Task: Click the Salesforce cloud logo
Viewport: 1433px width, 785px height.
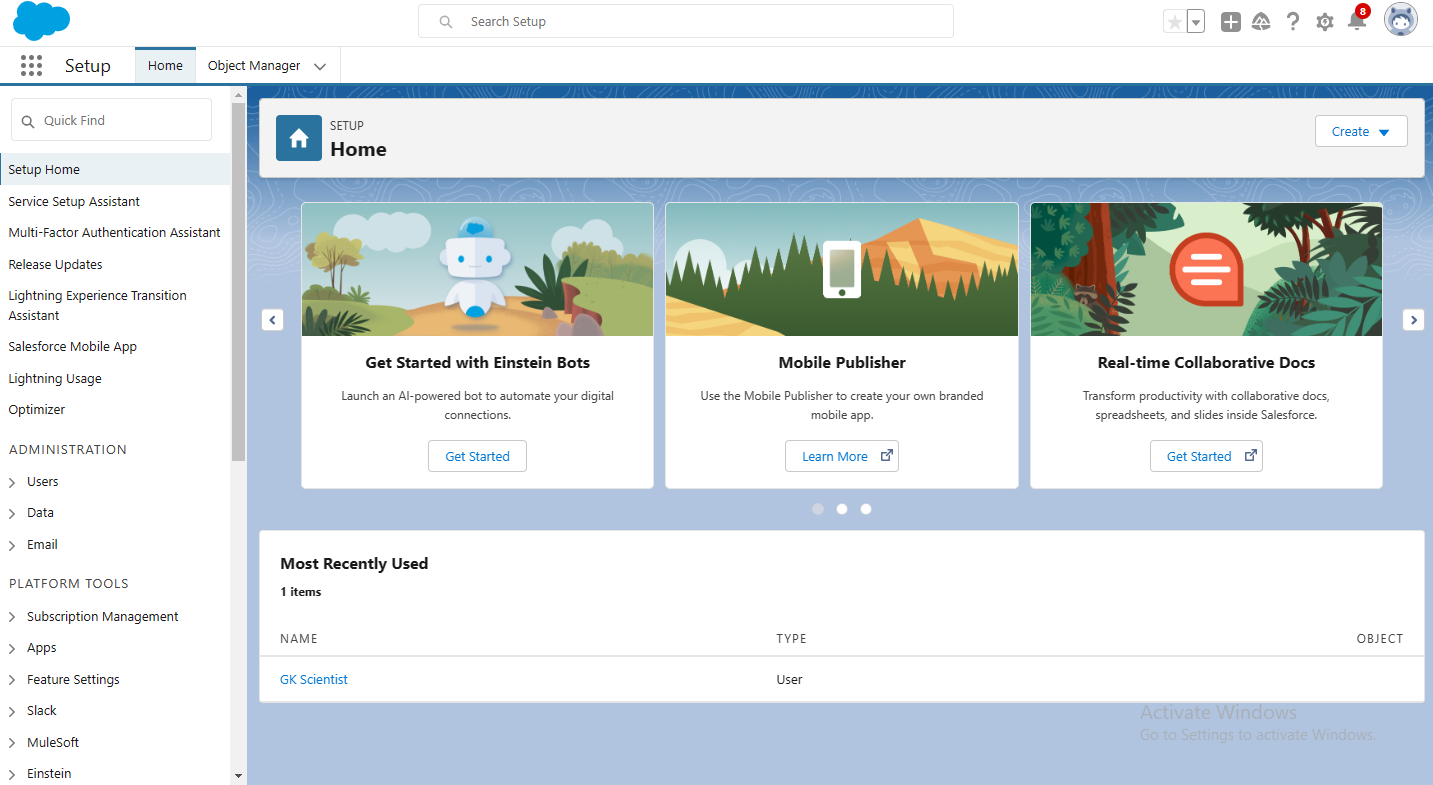Action: (x=41, y=21)
